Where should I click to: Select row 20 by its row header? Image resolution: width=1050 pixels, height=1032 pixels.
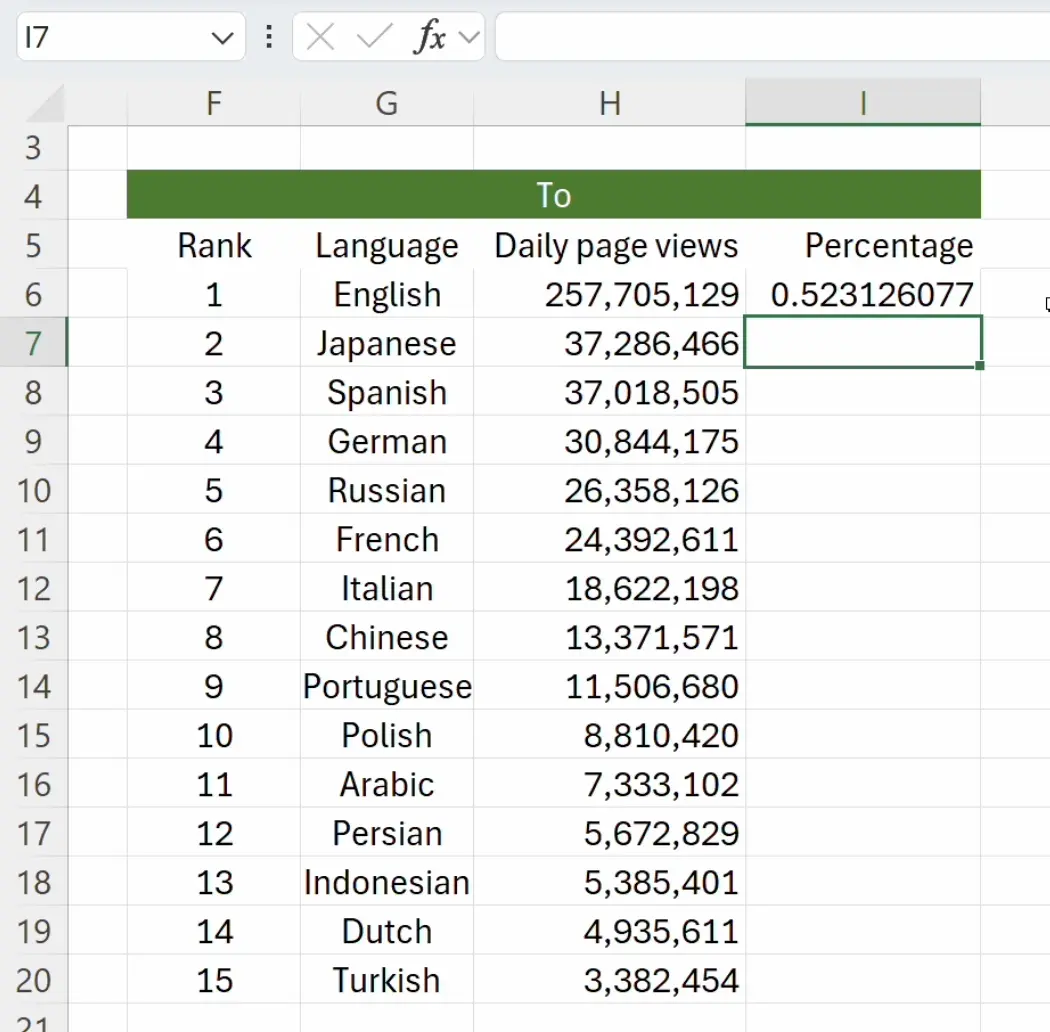(33, 980)
